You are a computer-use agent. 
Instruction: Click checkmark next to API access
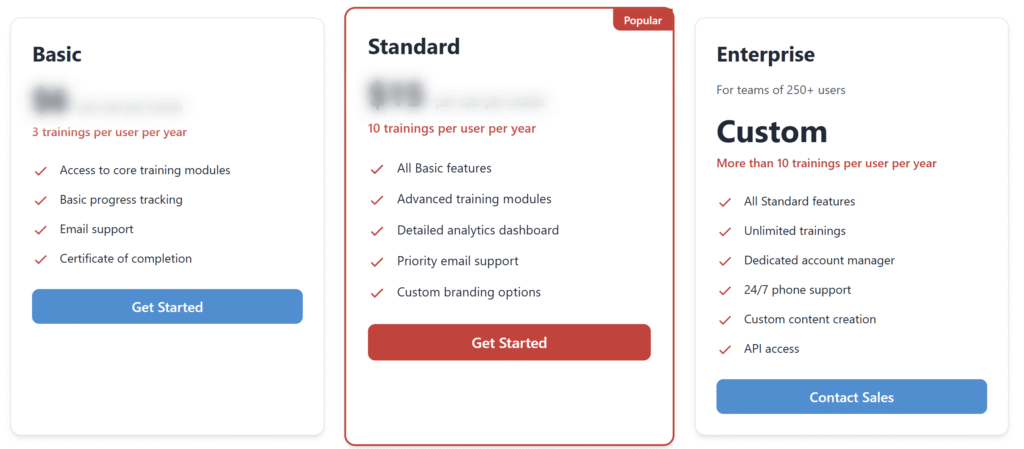point(725,349)
